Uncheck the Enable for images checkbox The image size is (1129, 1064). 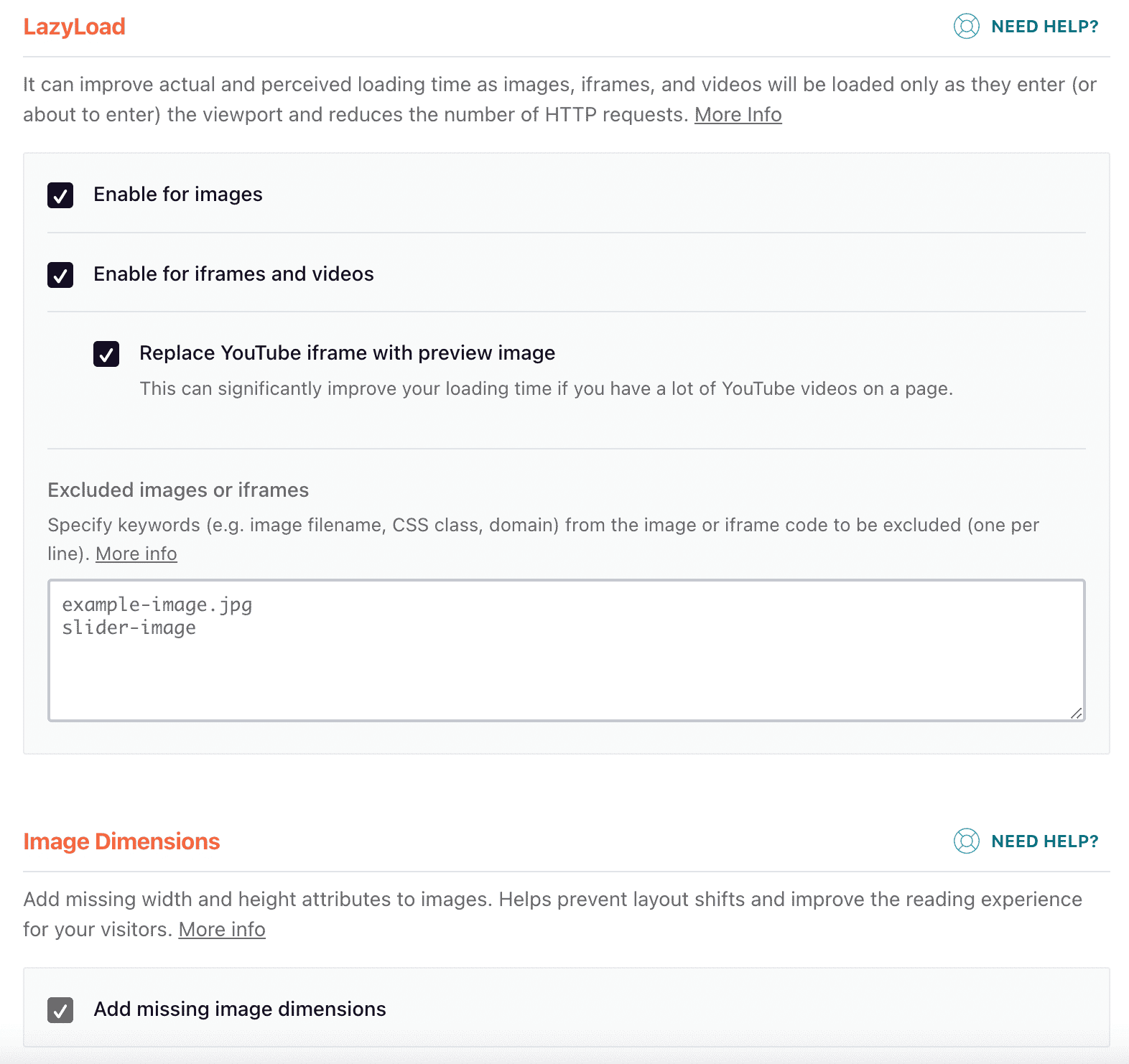pos(60,195)
